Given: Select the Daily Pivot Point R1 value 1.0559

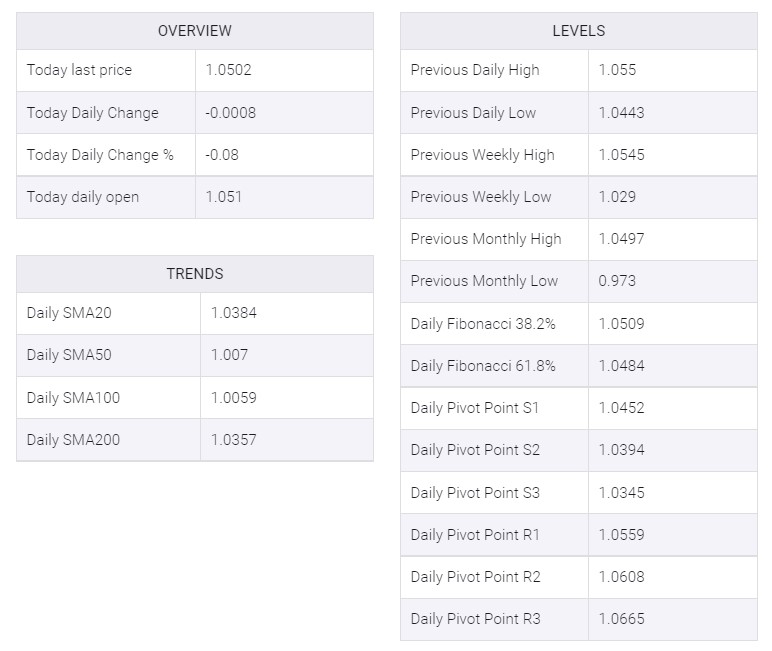Looking at the screenshot, I should [x=621, y=534].
